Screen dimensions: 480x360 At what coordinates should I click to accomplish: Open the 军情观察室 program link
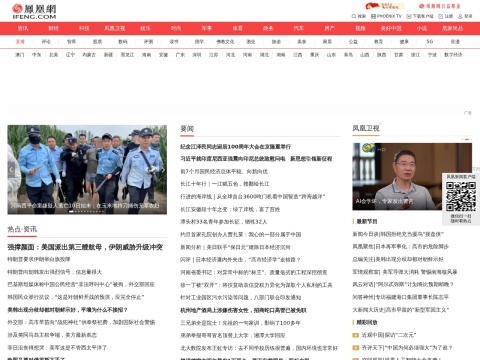click(x=405, y=272)
